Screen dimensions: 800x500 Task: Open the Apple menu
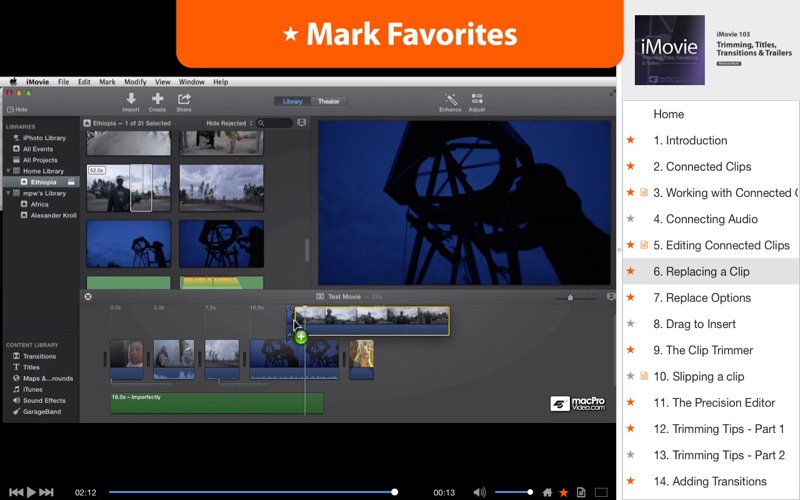(x=13, y=82)
